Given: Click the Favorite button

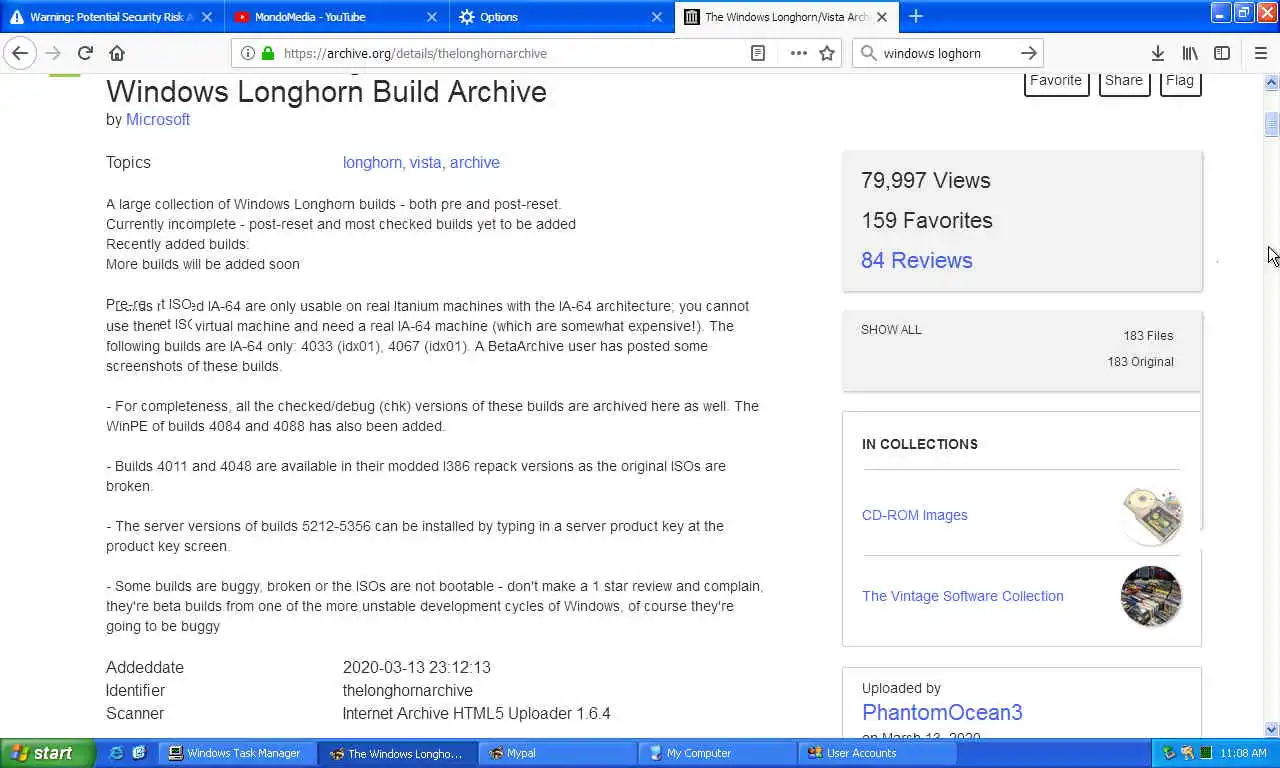Looking at the screenshot, I should point(1056,81).
